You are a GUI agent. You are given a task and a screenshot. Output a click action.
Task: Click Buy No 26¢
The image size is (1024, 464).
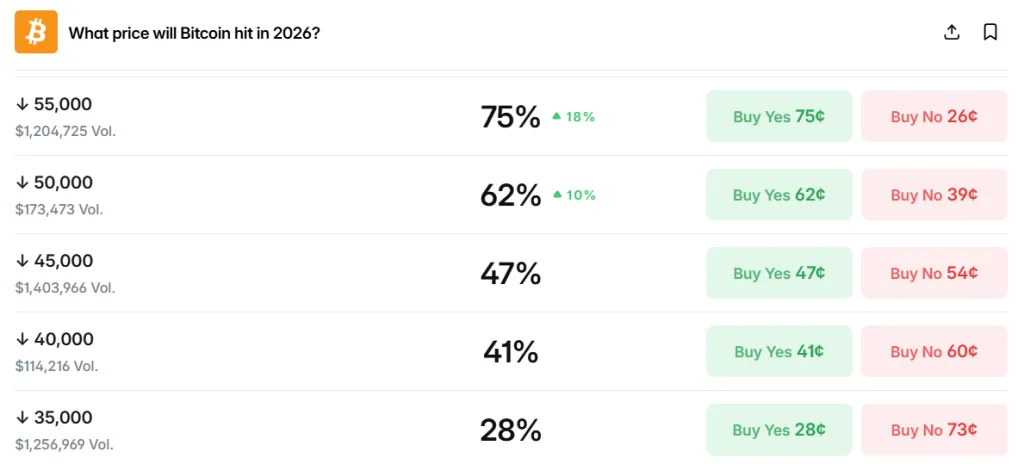pos(934,116)
